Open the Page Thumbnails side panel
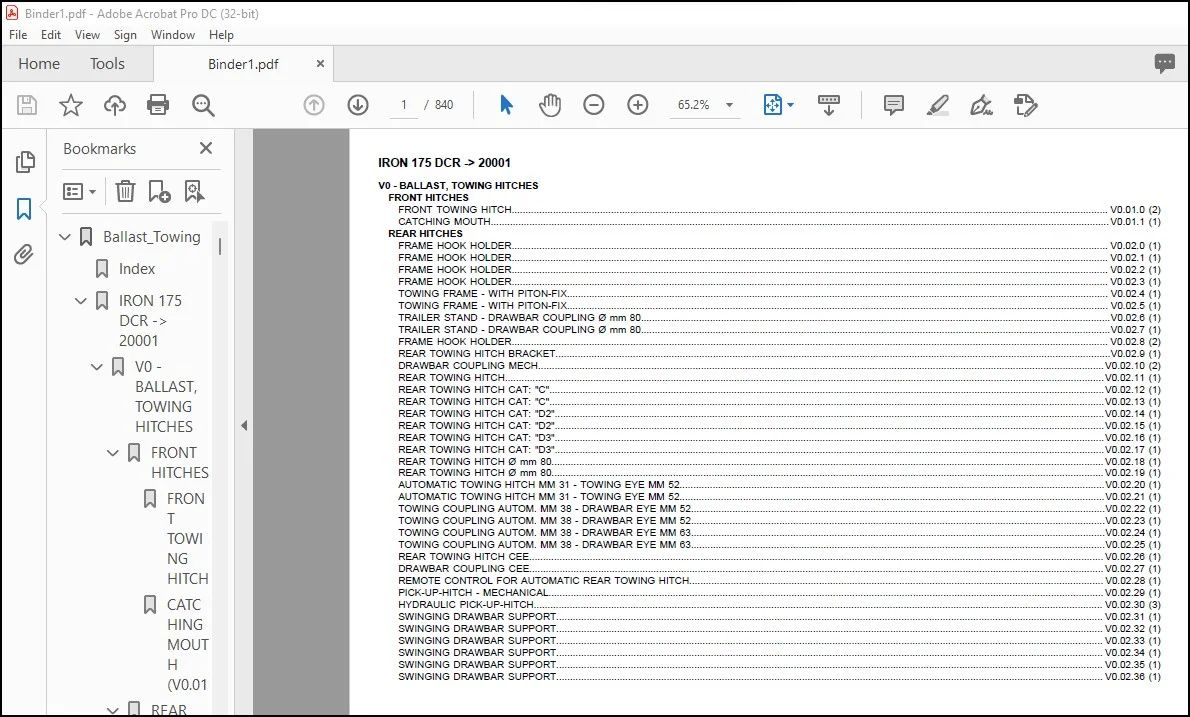The width and height of the screenshot is (1190, 717). point(25,162)
